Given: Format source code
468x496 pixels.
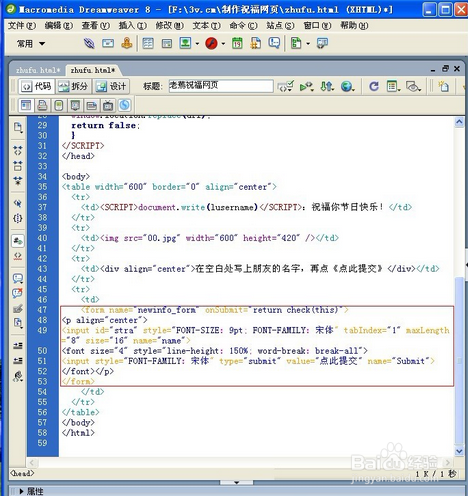Looking at the screenshot, I should pos(18,376).
